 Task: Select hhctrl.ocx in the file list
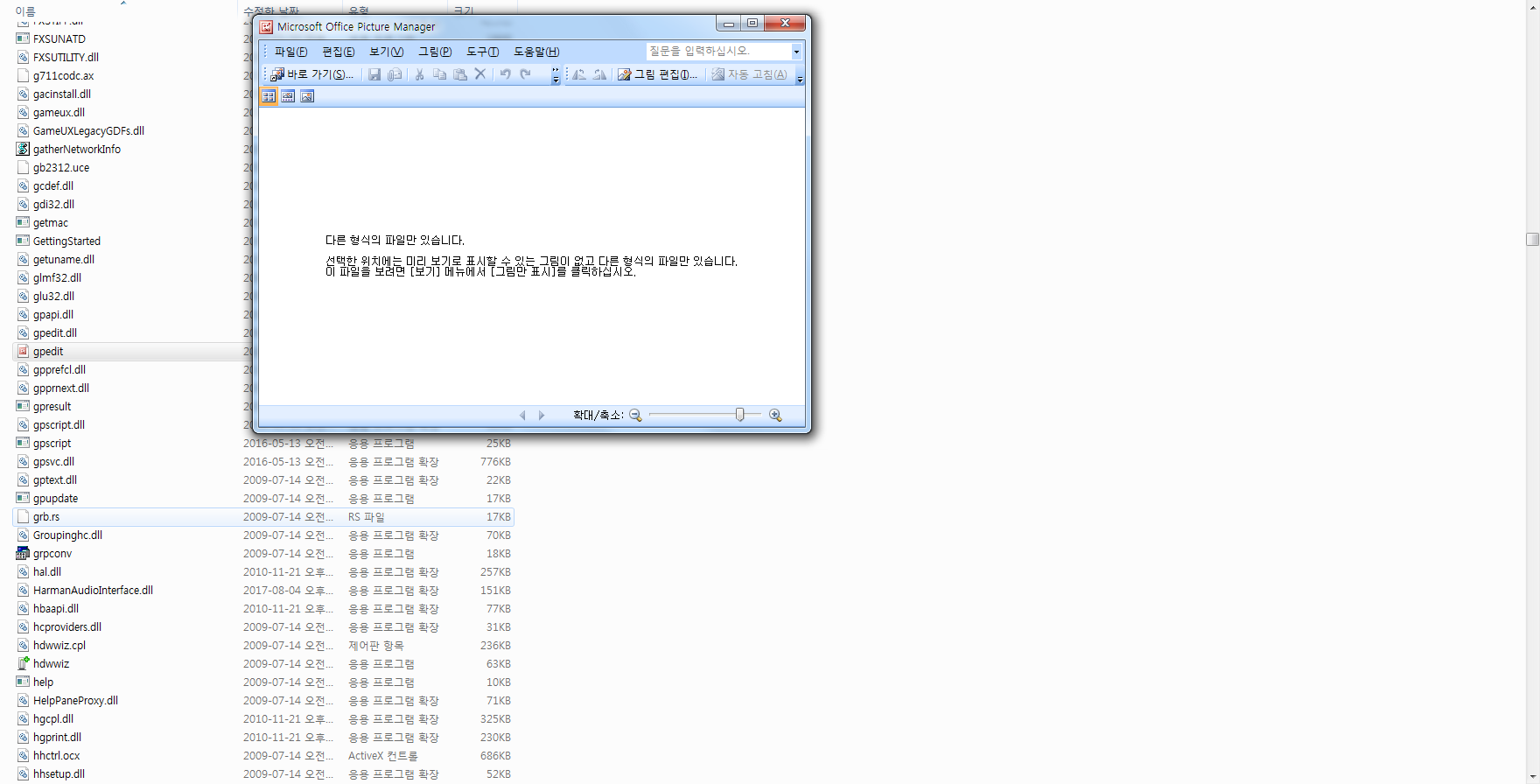pos(56,756)
